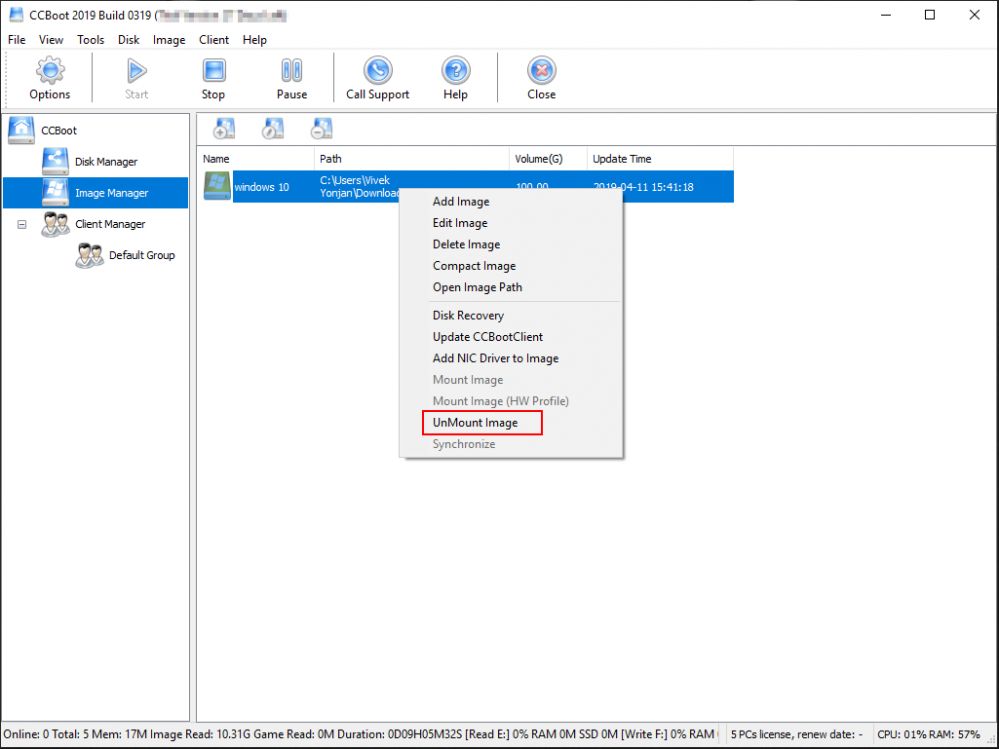Click the Start play icon
Screen dimensions: 999x749
click(x=136, y=70)
